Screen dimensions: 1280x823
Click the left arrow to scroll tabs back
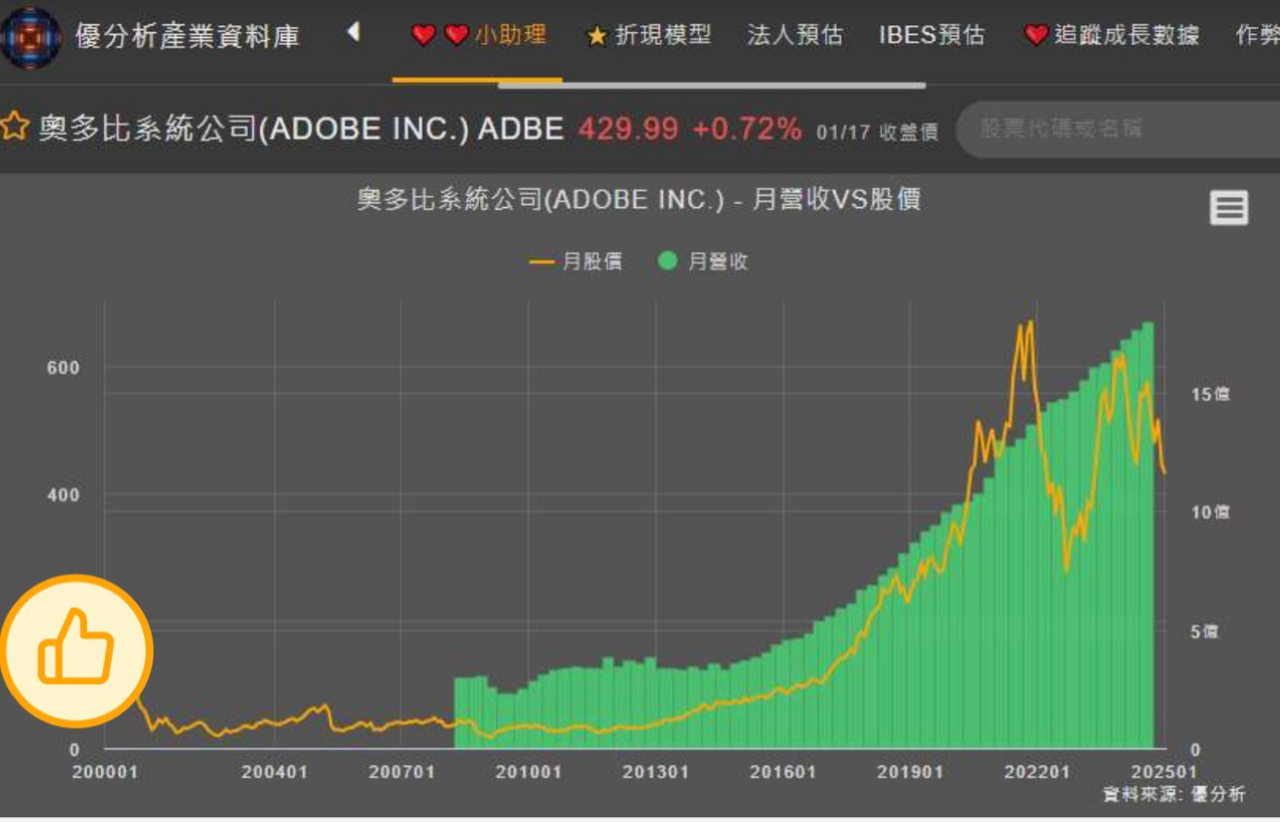(x=352, y=33)
